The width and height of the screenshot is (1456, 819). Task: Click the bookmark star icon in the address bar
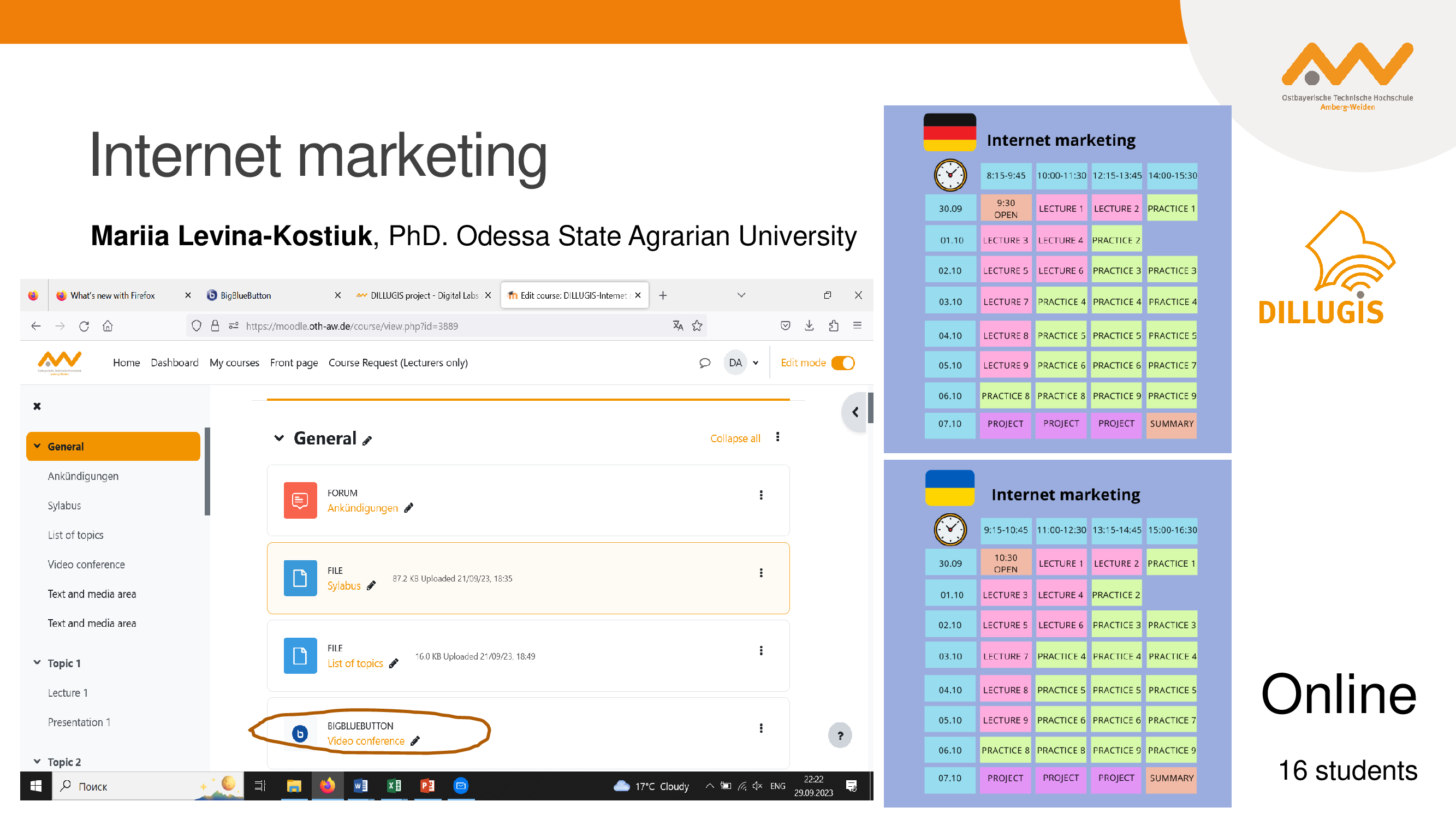click(x=697, y=326)
